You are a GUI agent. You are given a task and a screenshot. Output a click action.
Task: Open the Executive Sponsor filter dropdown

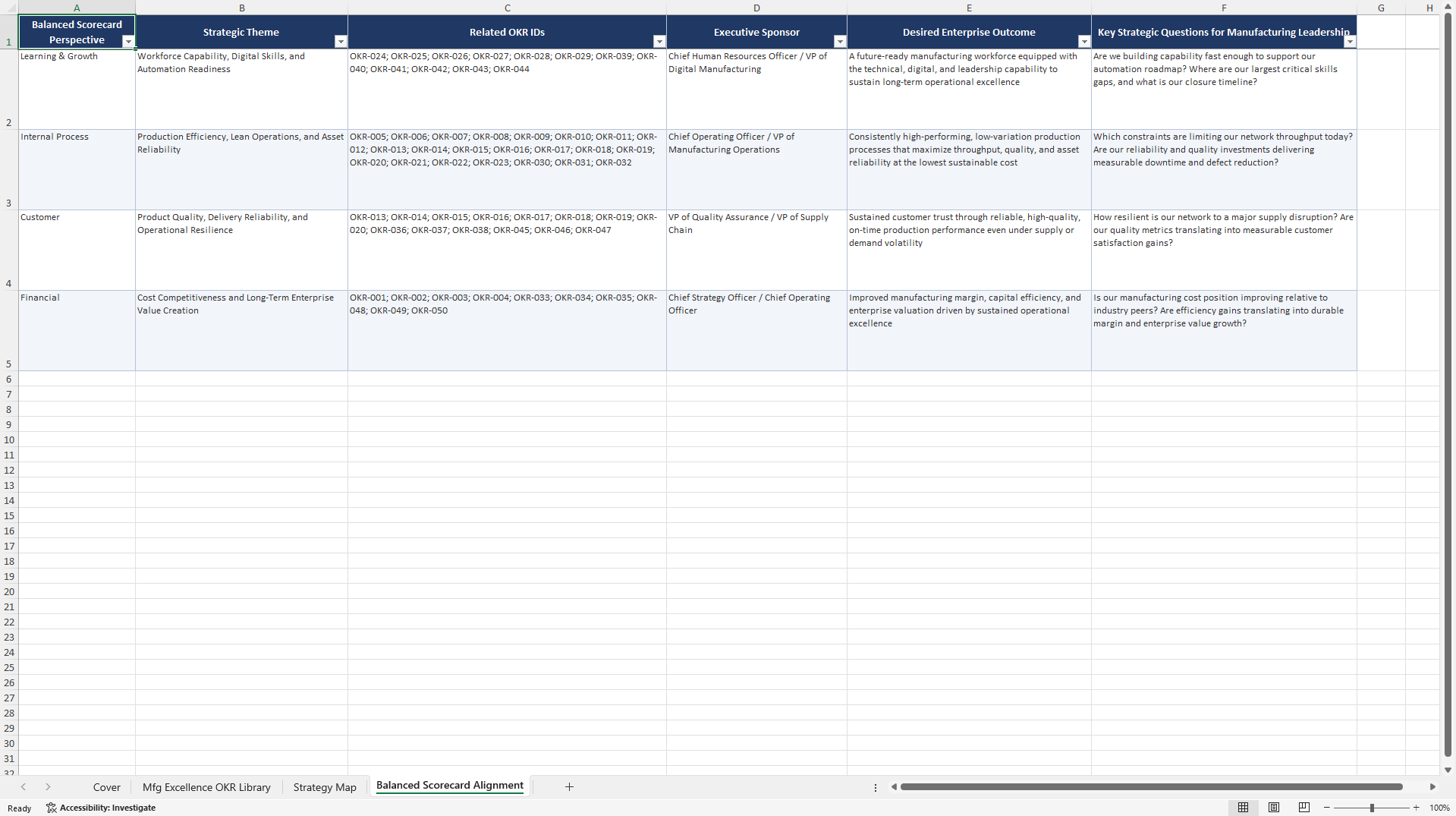click(840, 42)
